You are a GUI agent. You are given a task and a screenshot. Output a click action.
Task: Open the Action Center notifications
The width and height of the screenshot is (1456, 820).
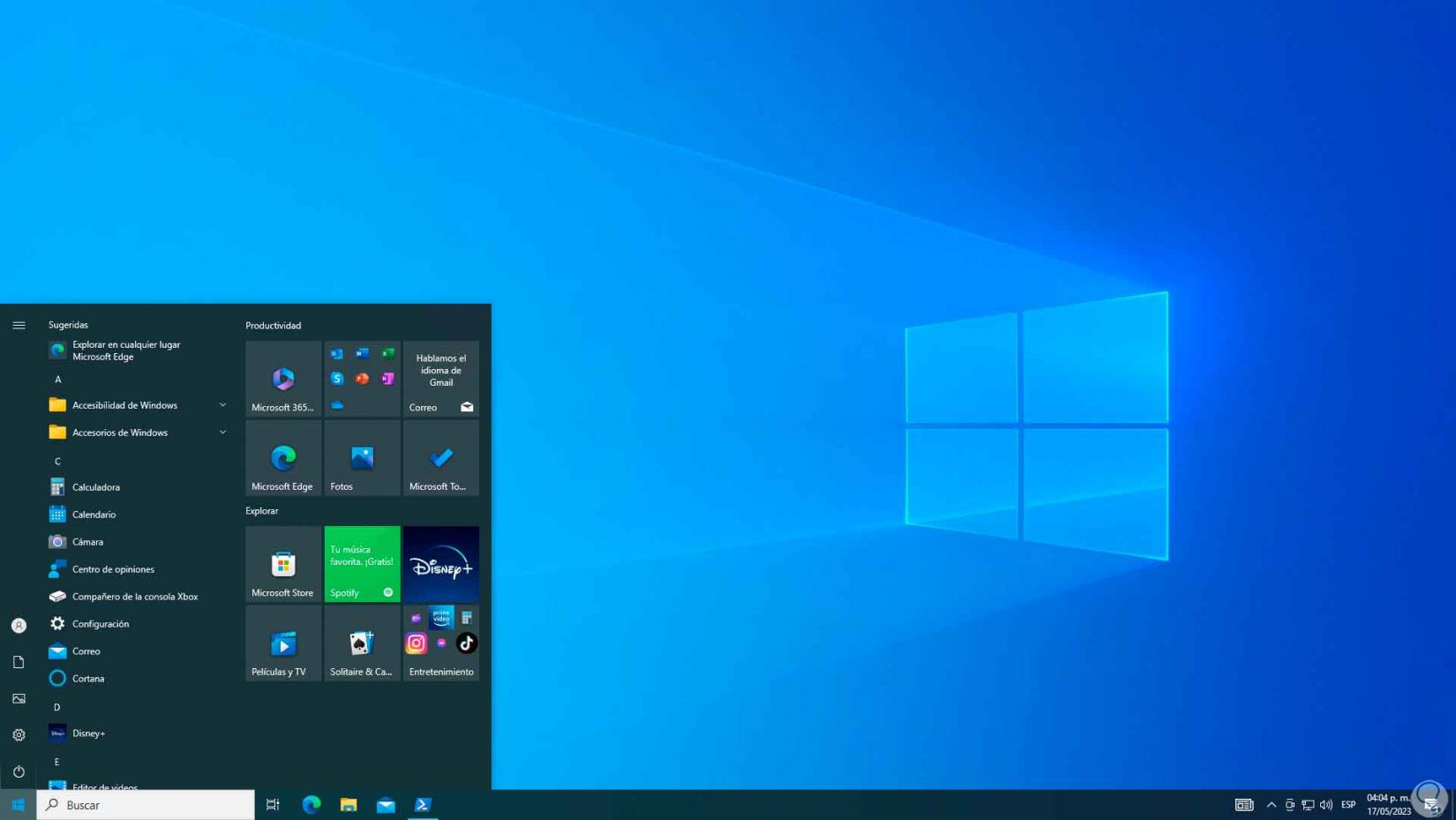click(1430, 805)
